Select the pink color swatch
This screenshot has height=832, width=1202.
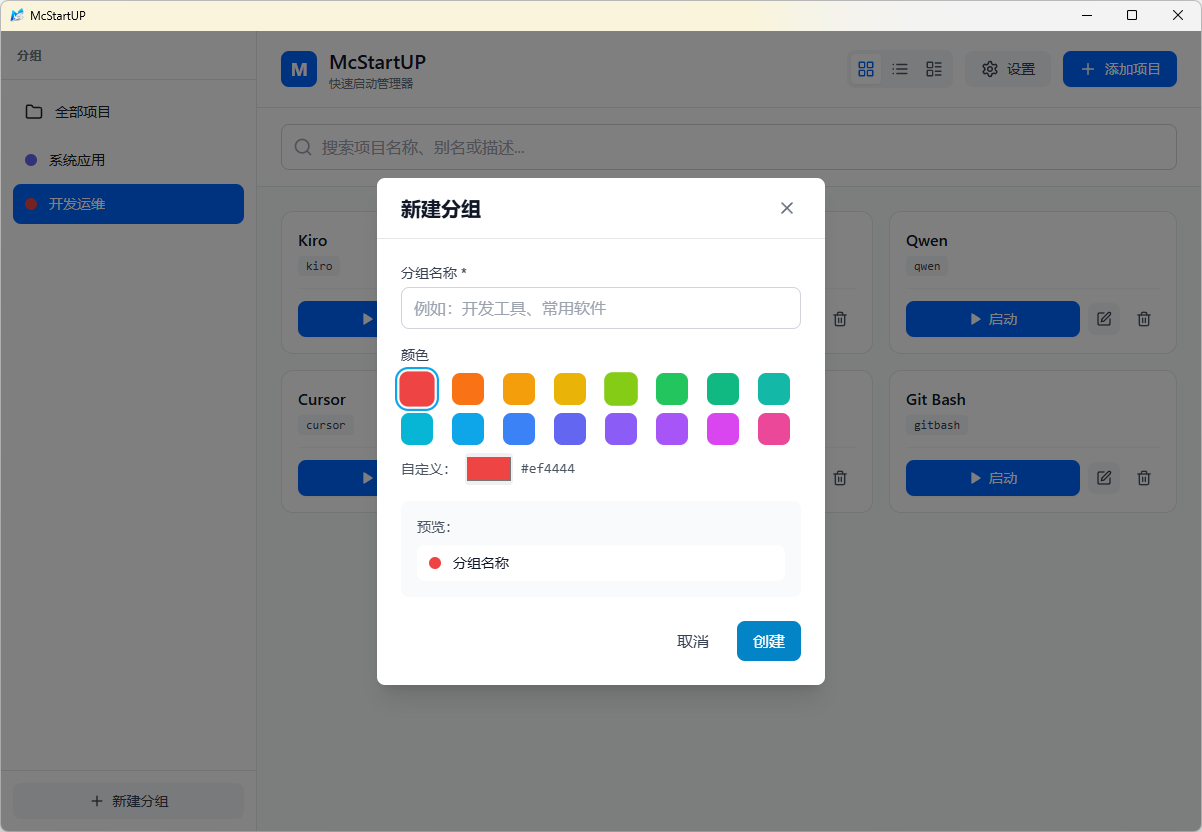[774, 429]
